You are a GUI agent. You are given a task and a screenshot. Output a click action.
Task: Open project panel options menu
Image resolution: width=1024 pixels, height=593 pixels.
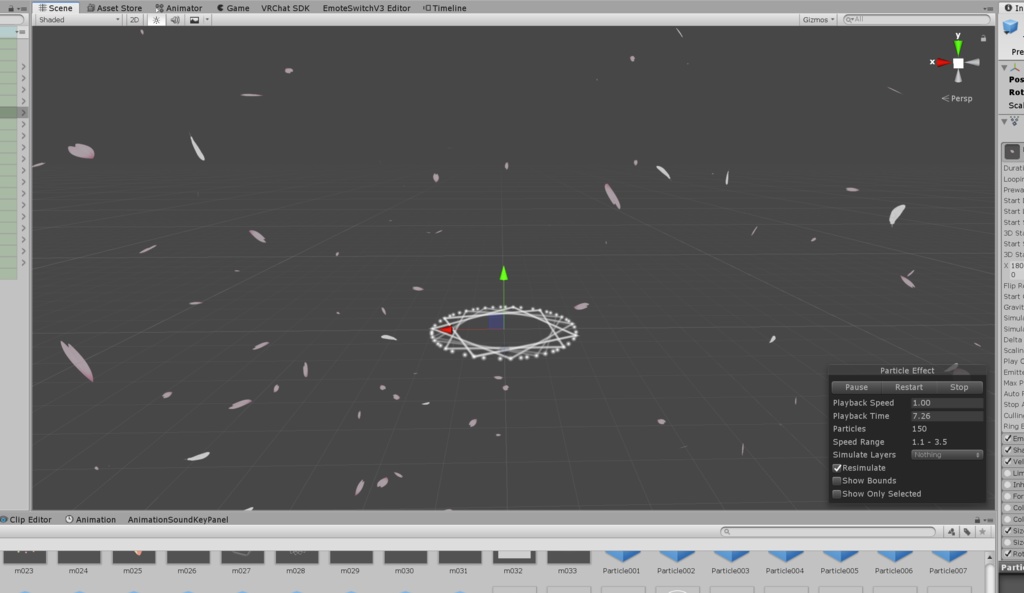(x=988, y=520)
